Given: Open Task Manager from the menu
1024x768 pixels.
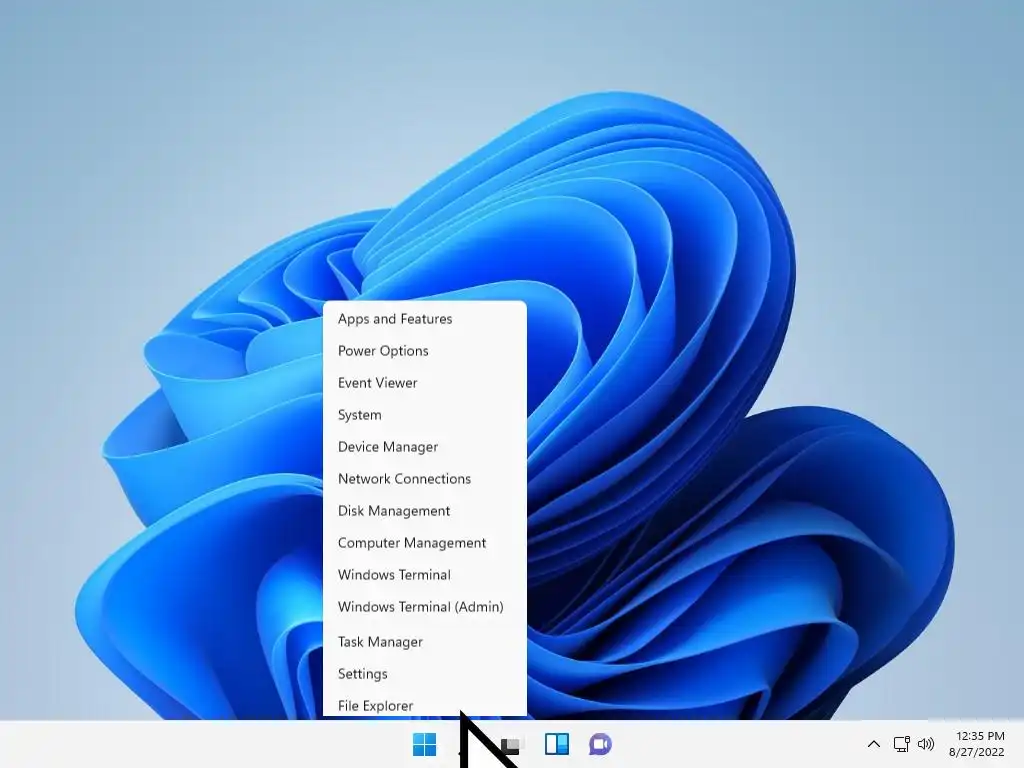Looking at the screenshot, I should pos(424,642).
